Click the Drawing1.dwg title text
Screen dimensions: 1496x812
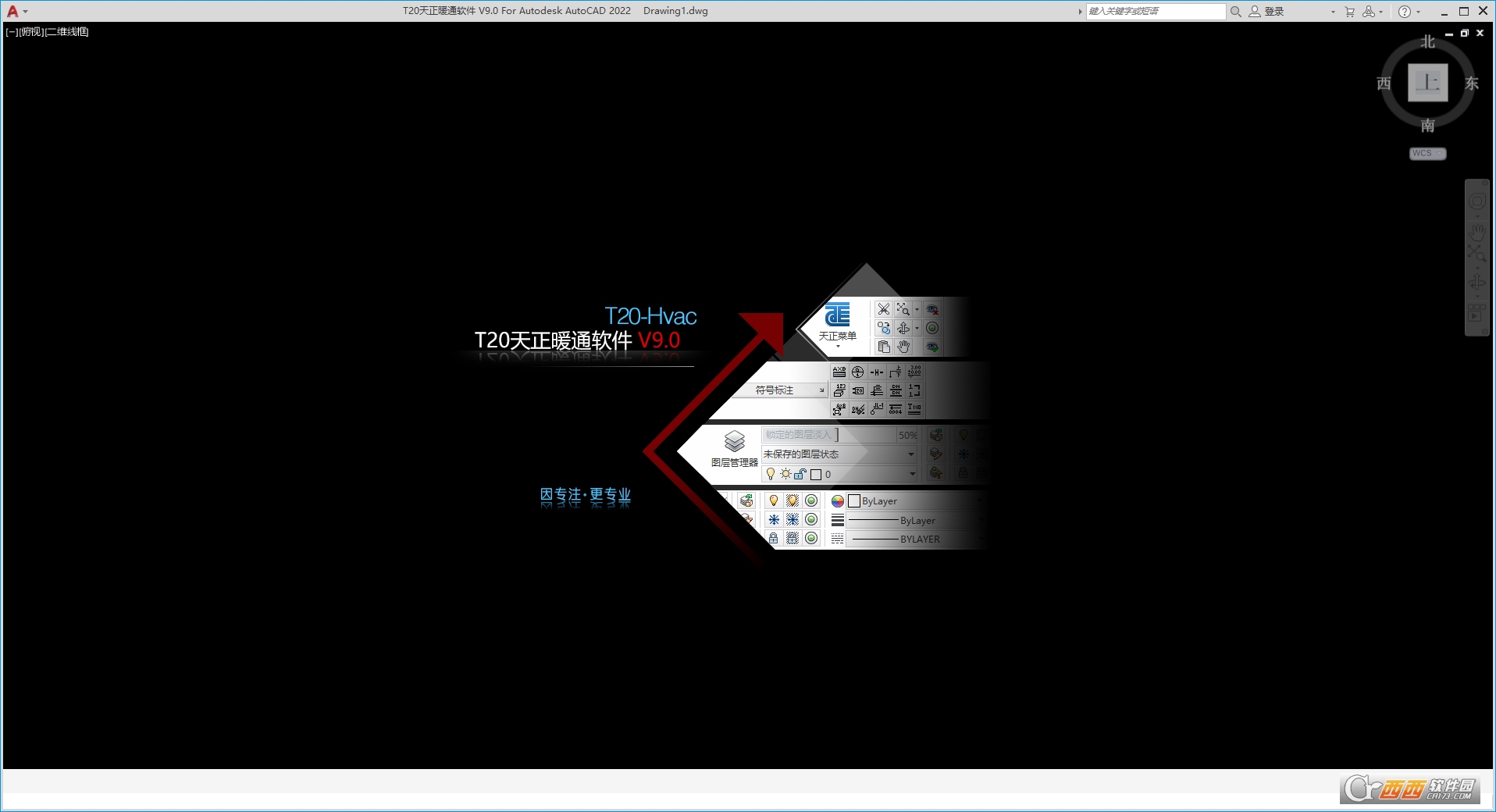pyautogui.click(x=675, y=11)
